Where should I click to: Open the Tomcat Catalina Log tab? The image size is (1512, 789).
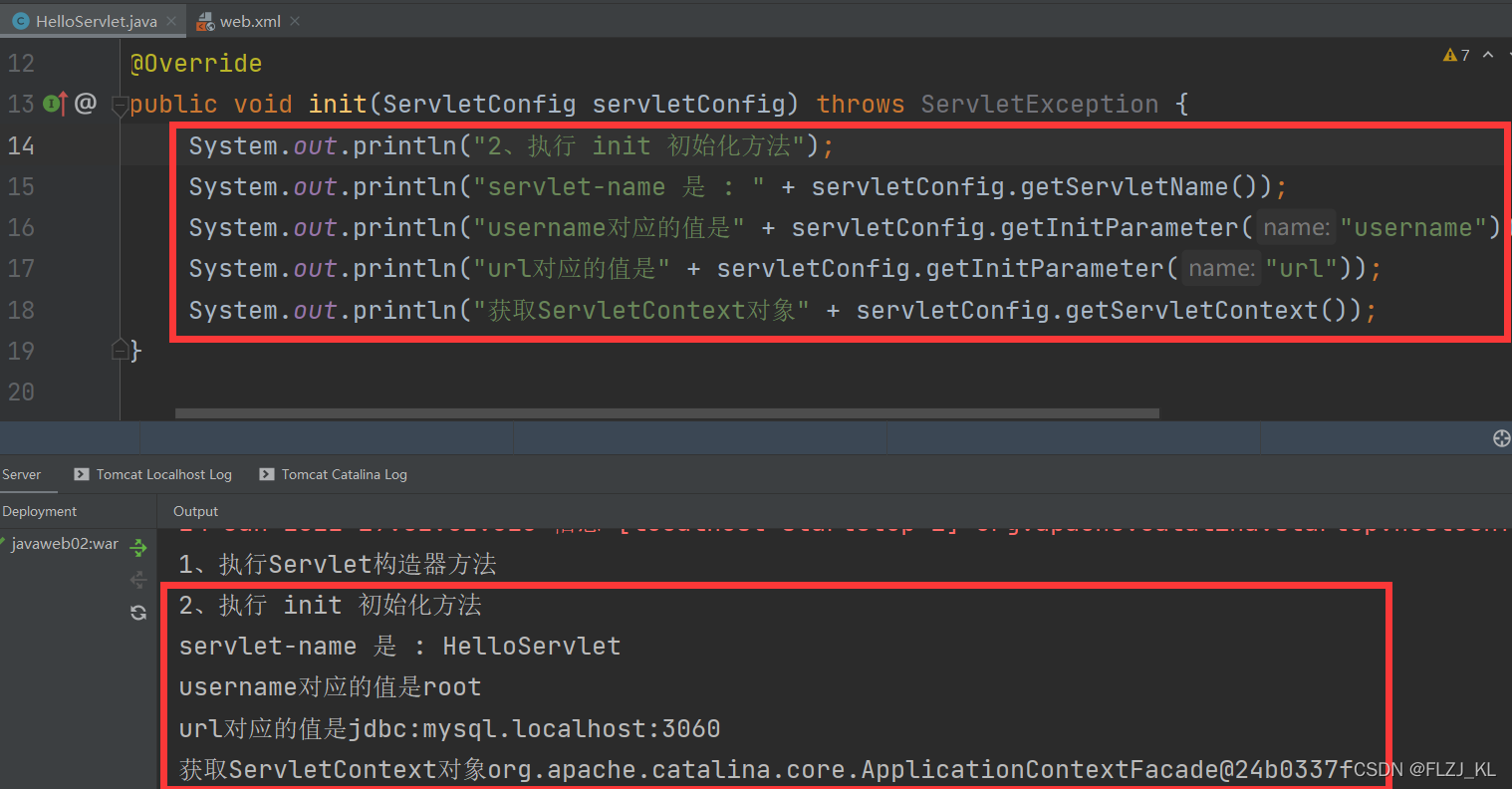[333, 474]
